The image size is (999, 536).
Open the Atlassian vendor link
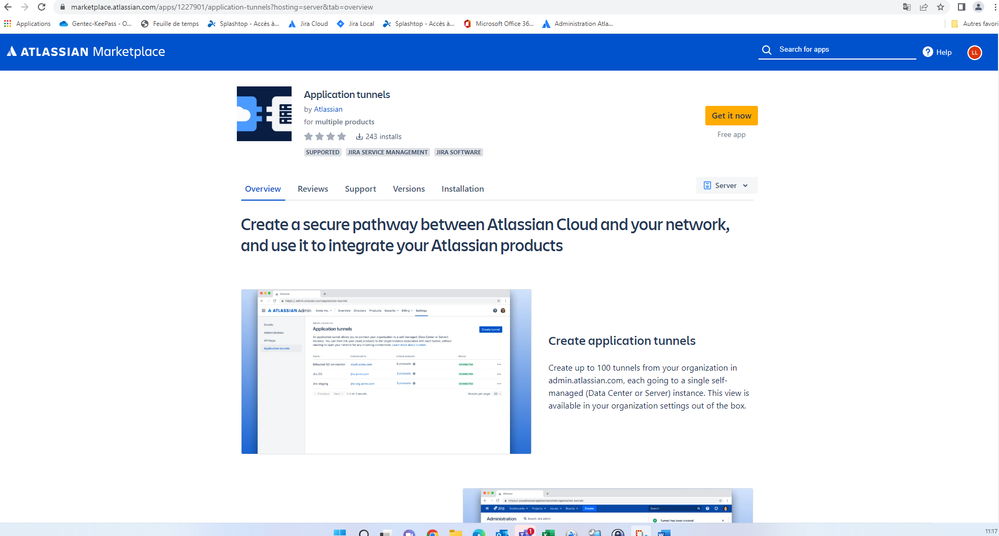(328, 109)
